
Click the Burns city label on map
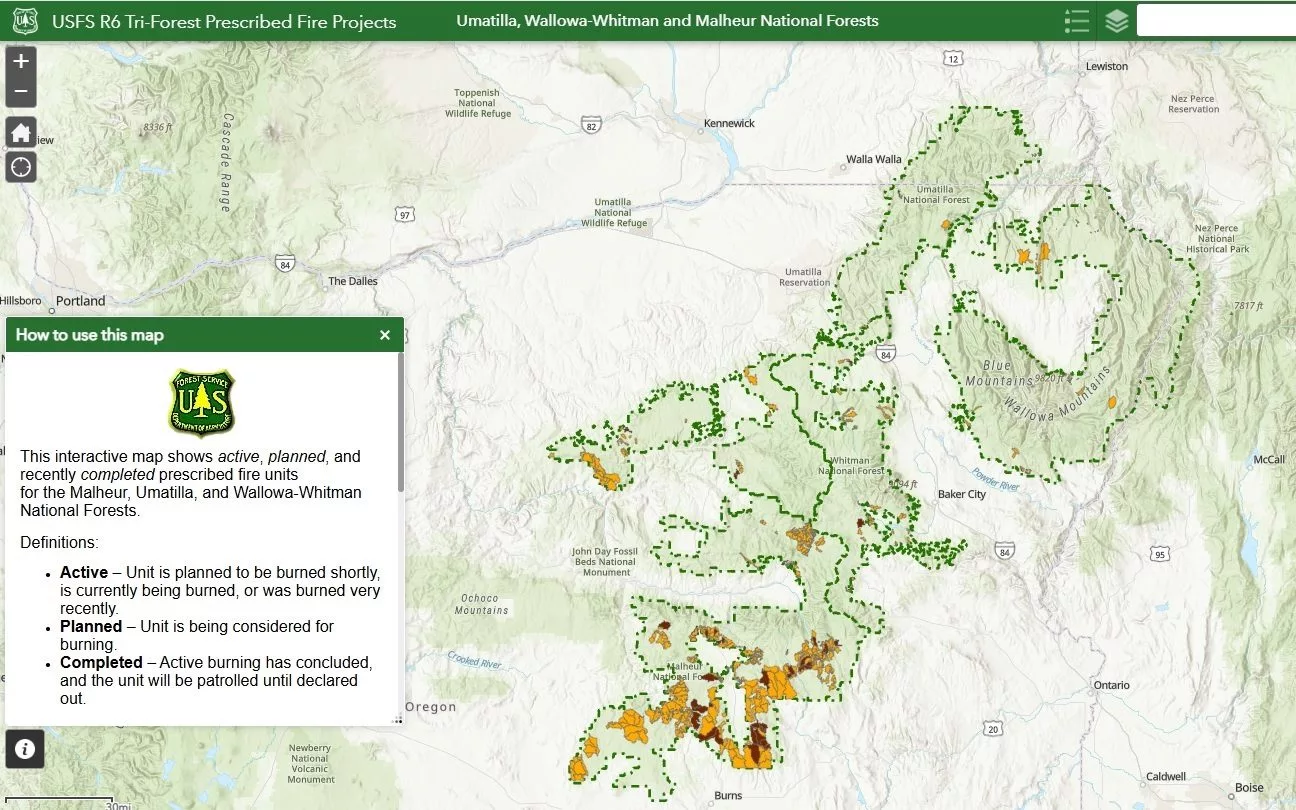pos(728,796)
